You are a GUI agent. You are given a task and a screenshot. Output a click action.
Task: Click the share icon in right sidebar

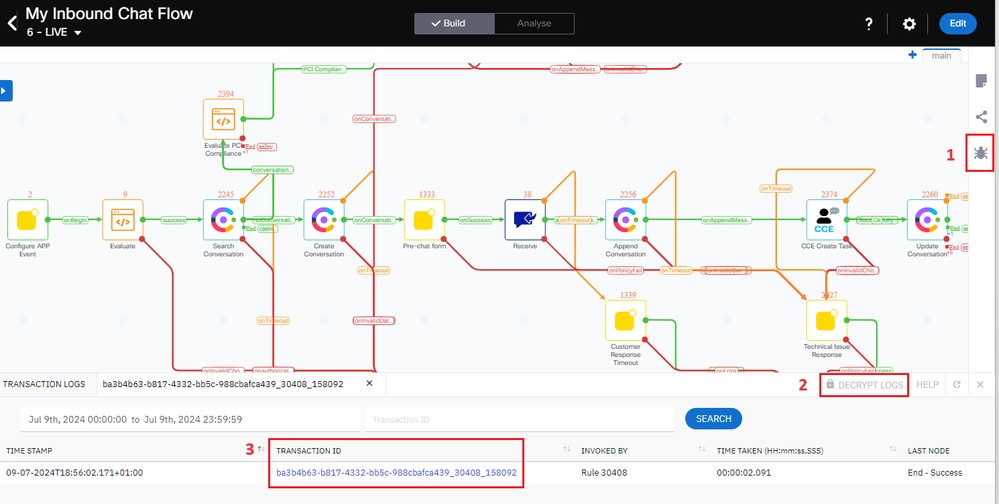click(x=981, y=117)
